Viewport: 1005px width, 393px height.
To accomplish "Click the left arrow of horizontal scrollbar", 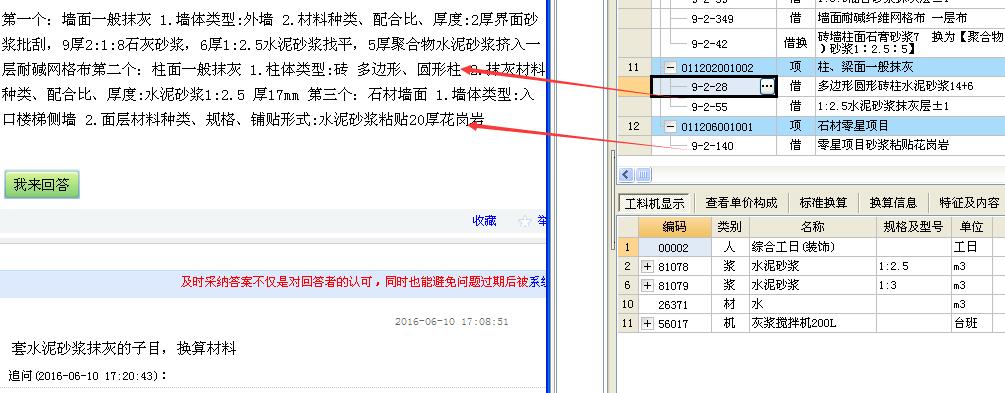I will click(x=627, y=174).
